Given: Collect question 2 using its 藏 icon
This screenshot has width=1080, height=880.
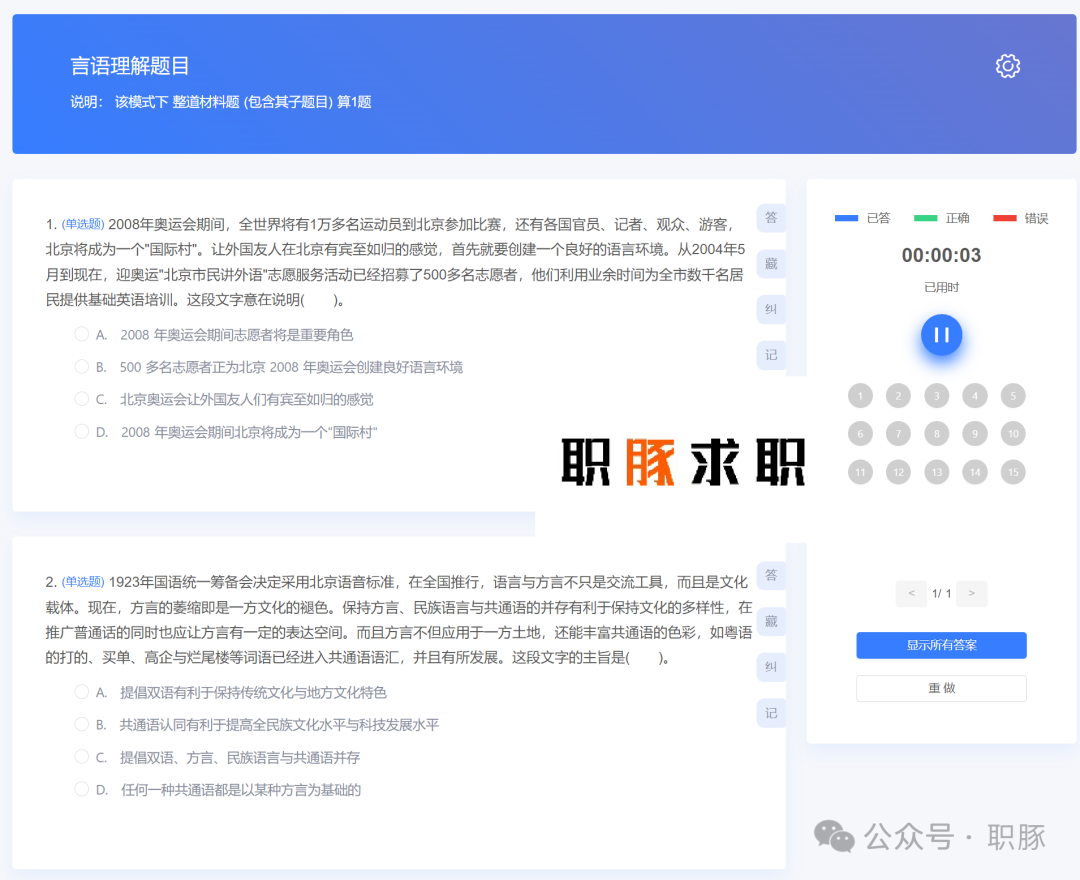Looking at the screenshot, I should (770, 621).
